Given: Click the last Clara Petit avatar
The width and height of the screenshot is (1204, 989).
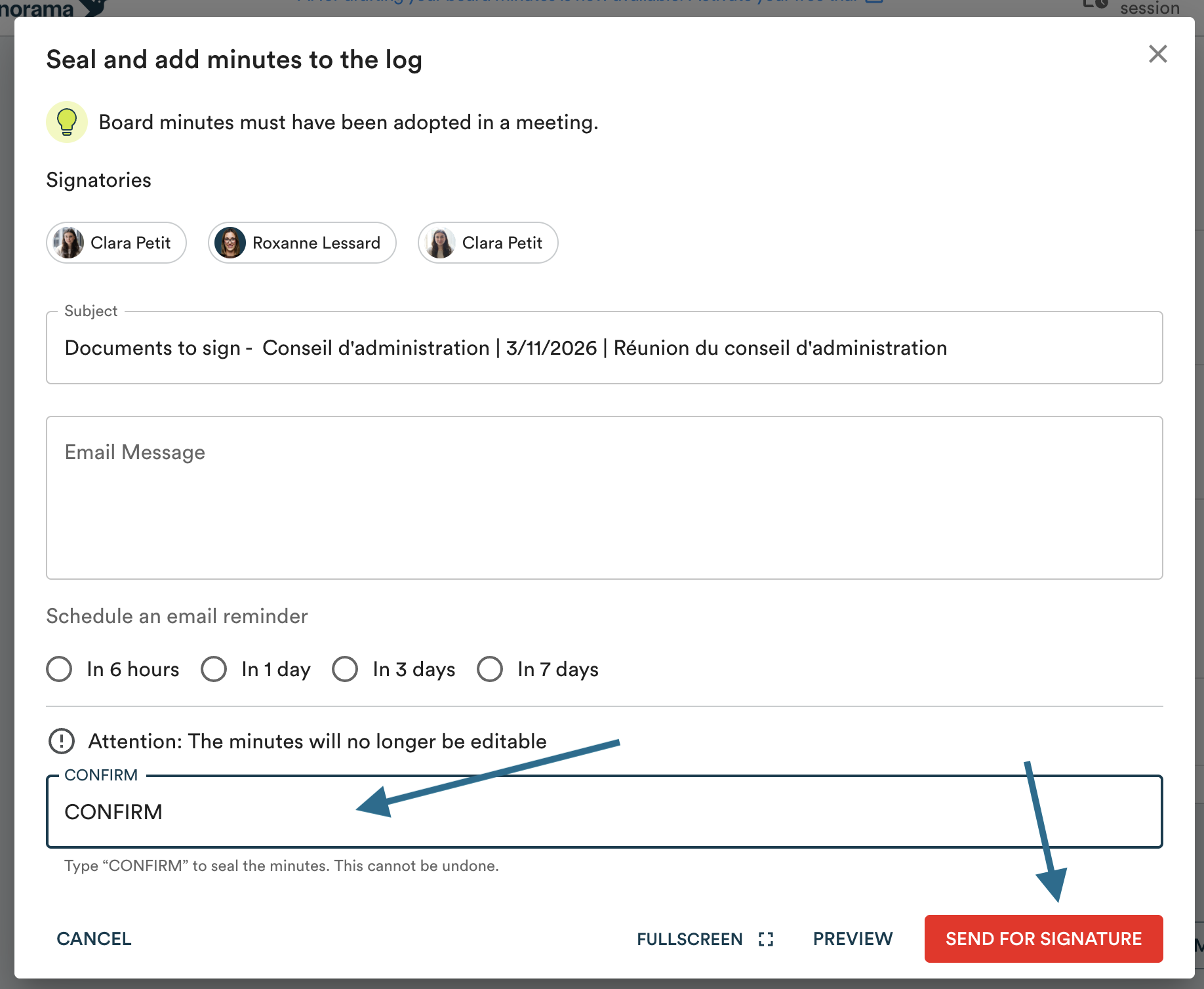Looking at the screenshot, I should 440,243.
